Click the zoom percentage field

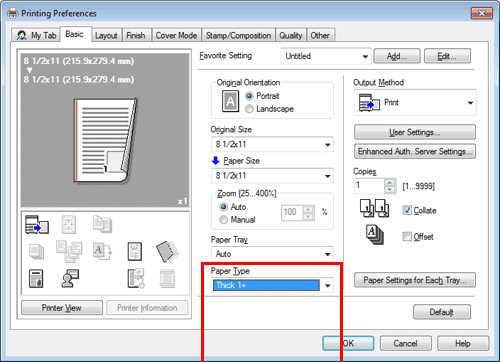coord(292,212)
